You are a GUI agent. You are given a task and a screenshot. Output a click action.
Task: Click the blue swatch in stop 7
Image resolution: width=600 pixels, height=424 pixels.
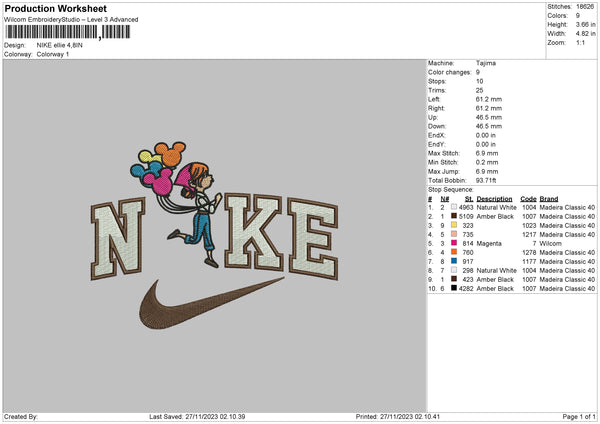pyautogui.click(x=454, y=261)
